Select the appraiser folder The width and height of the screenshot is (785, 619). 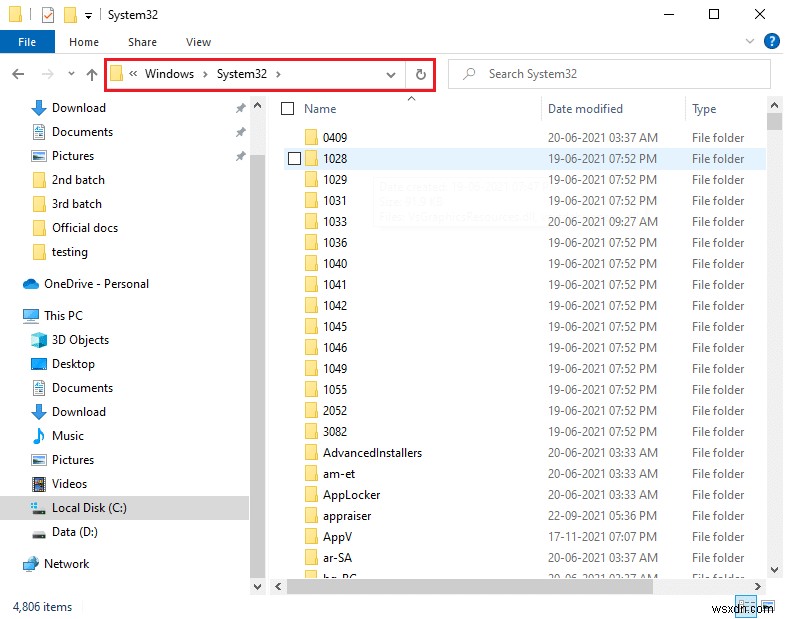pyautogui.click(x=347, y=516)
